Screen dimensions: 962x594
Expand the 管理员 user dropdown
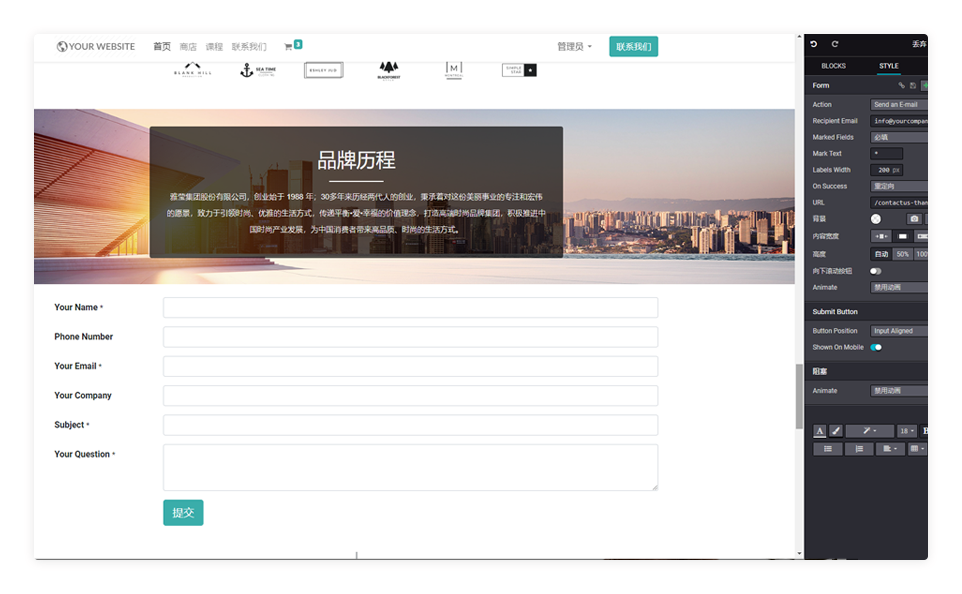574,47
